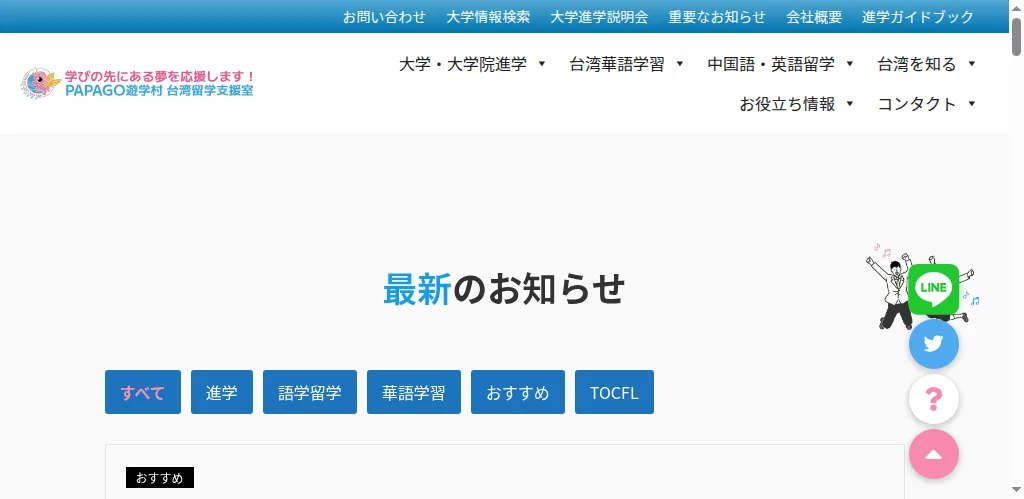Select the おすすめ filter tab

[517, 392]
